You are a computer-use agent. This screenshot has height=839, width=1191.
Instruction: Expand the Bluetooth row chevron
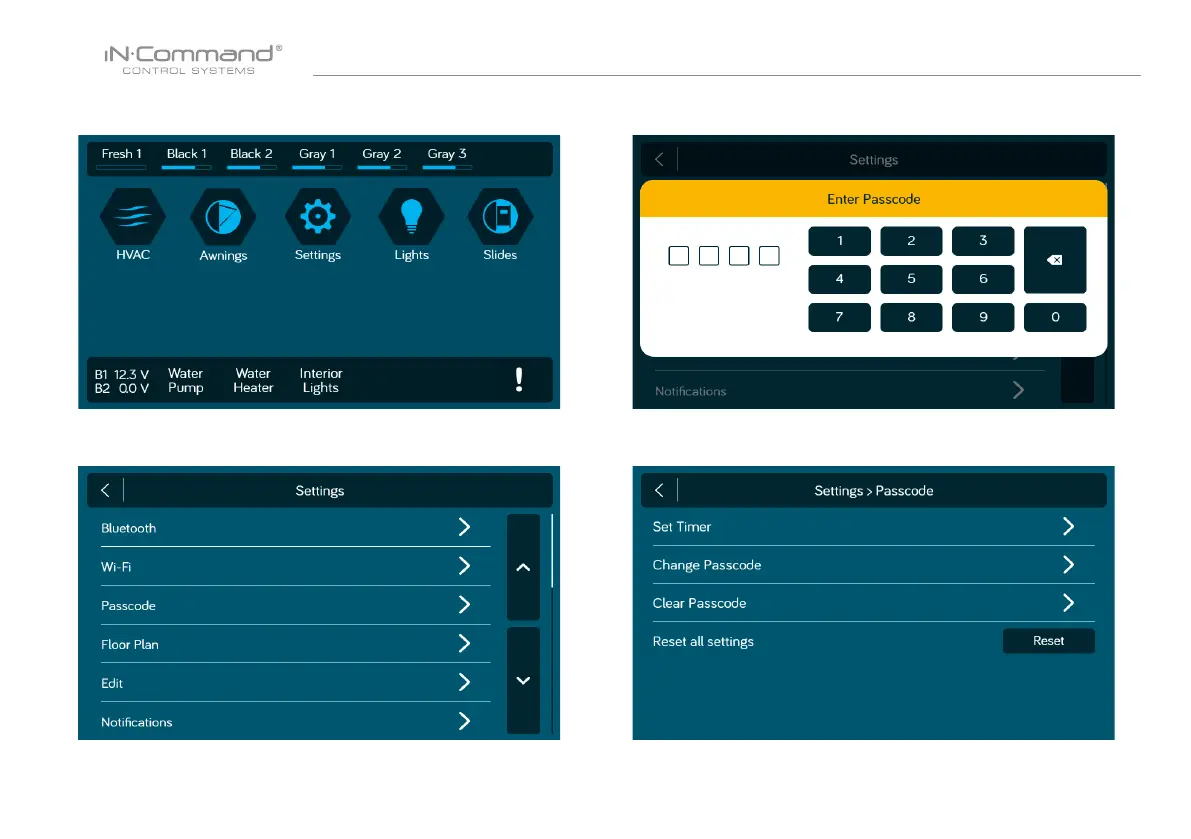[464, 527]
